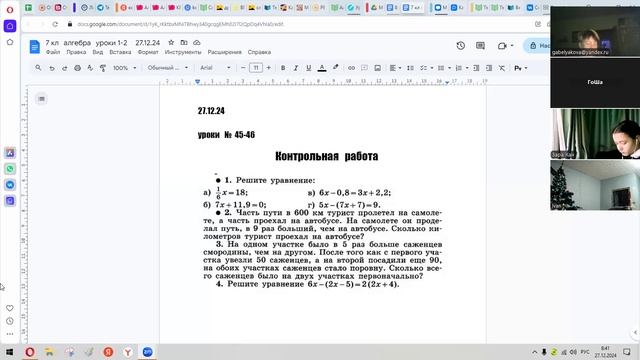Clear formatting with toolbar icon

(502, 68)
